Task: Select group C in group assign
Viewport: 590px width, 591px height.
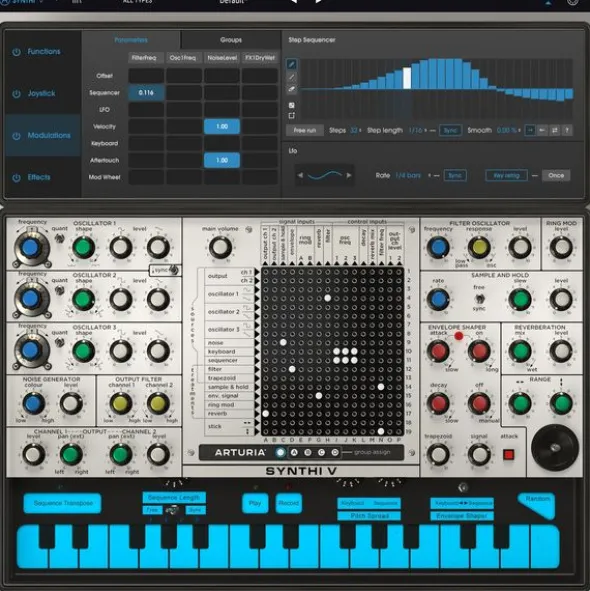Action: tap(322, 452)
